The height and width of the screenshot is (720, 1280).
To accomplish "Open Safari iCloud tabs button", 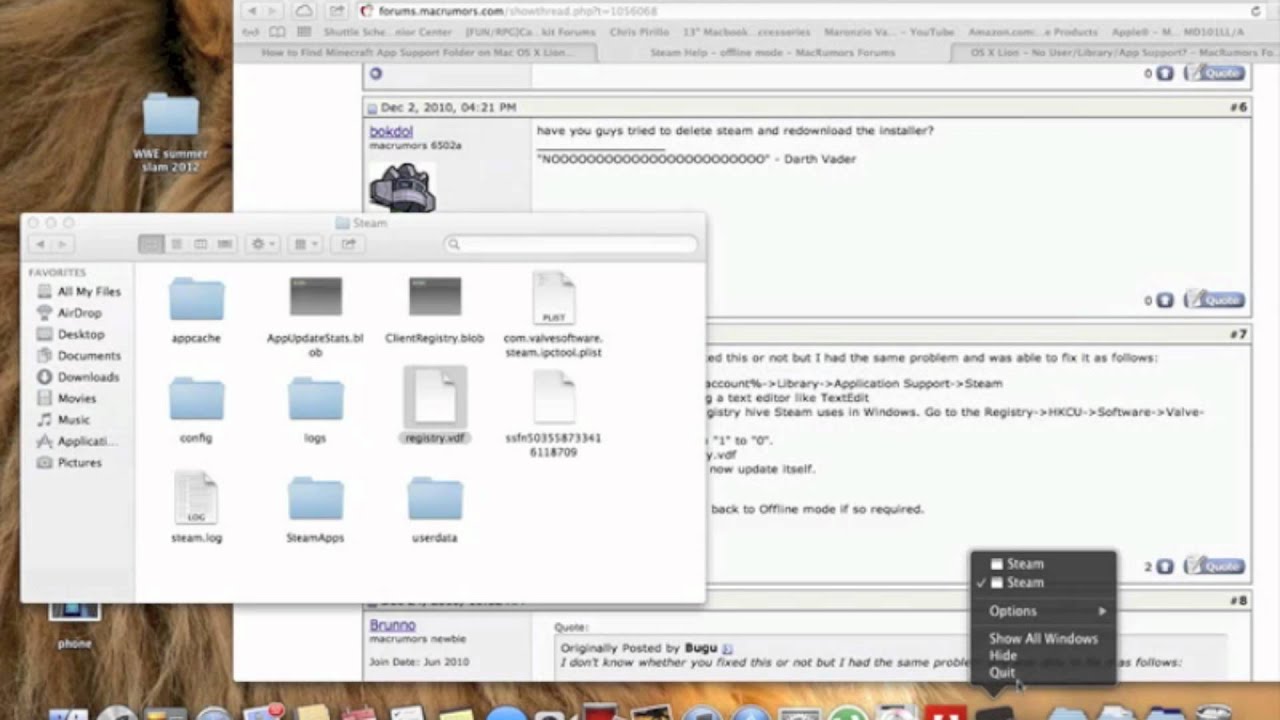I will click(304, 11).
